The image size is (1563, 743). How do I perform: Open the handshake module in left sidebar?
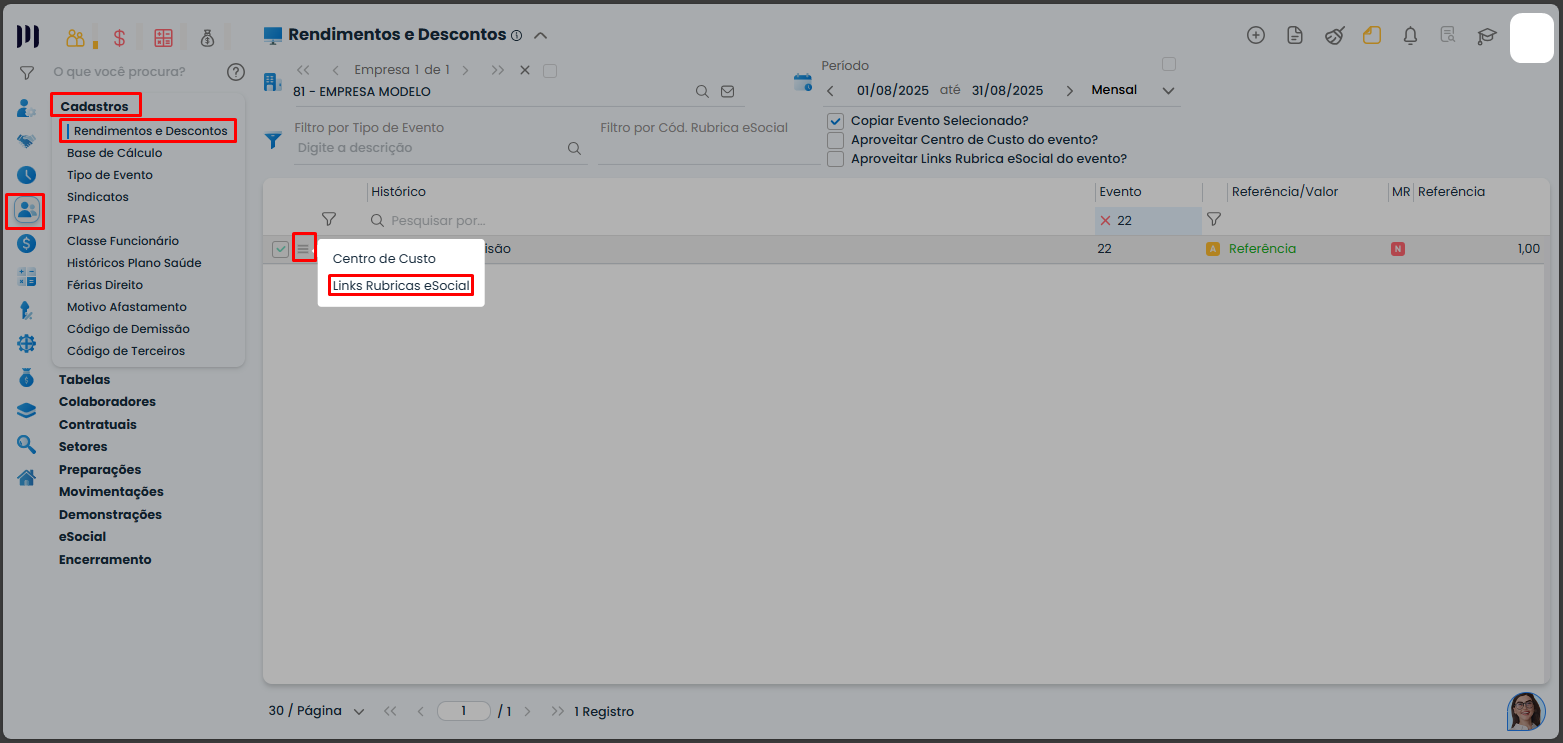26,141
